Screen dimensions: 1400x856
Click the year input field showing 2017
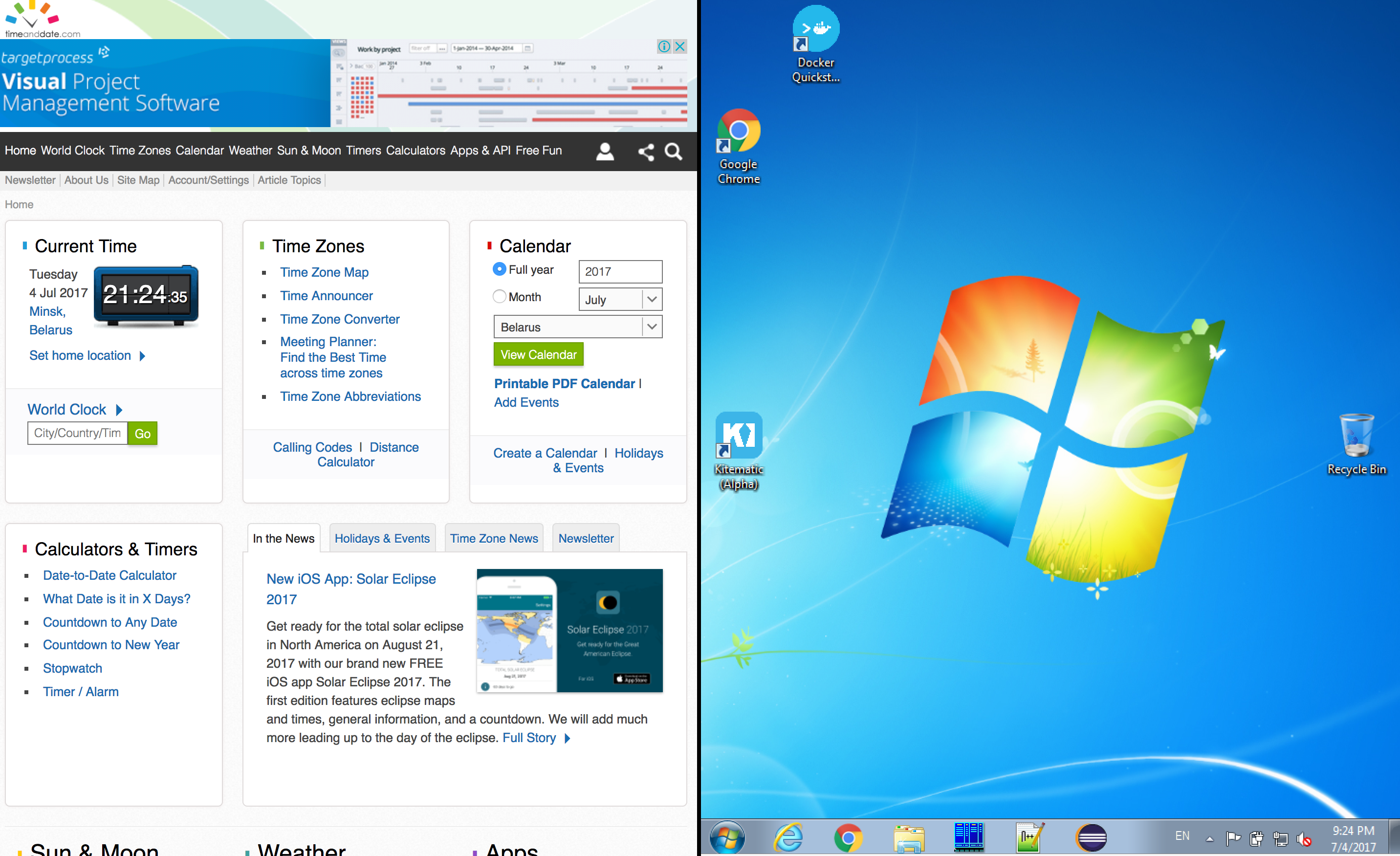620,272
